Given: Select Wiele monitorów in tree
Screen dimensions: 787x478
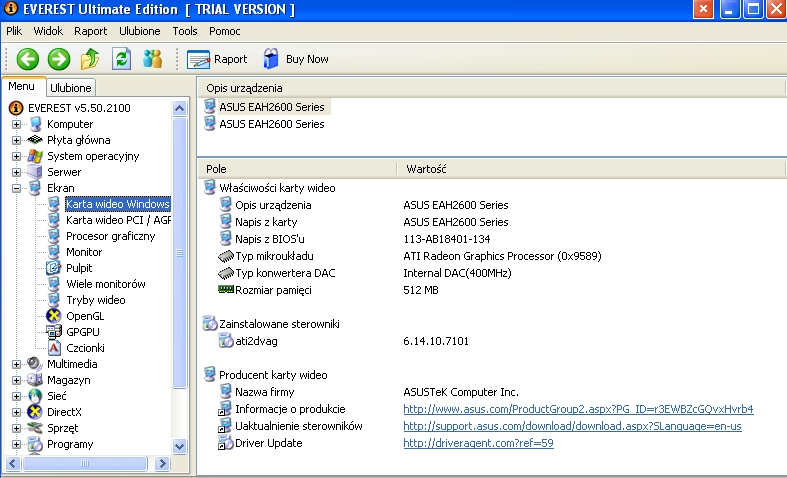Looking at the screenshot, I should click(x=105, y=284).
